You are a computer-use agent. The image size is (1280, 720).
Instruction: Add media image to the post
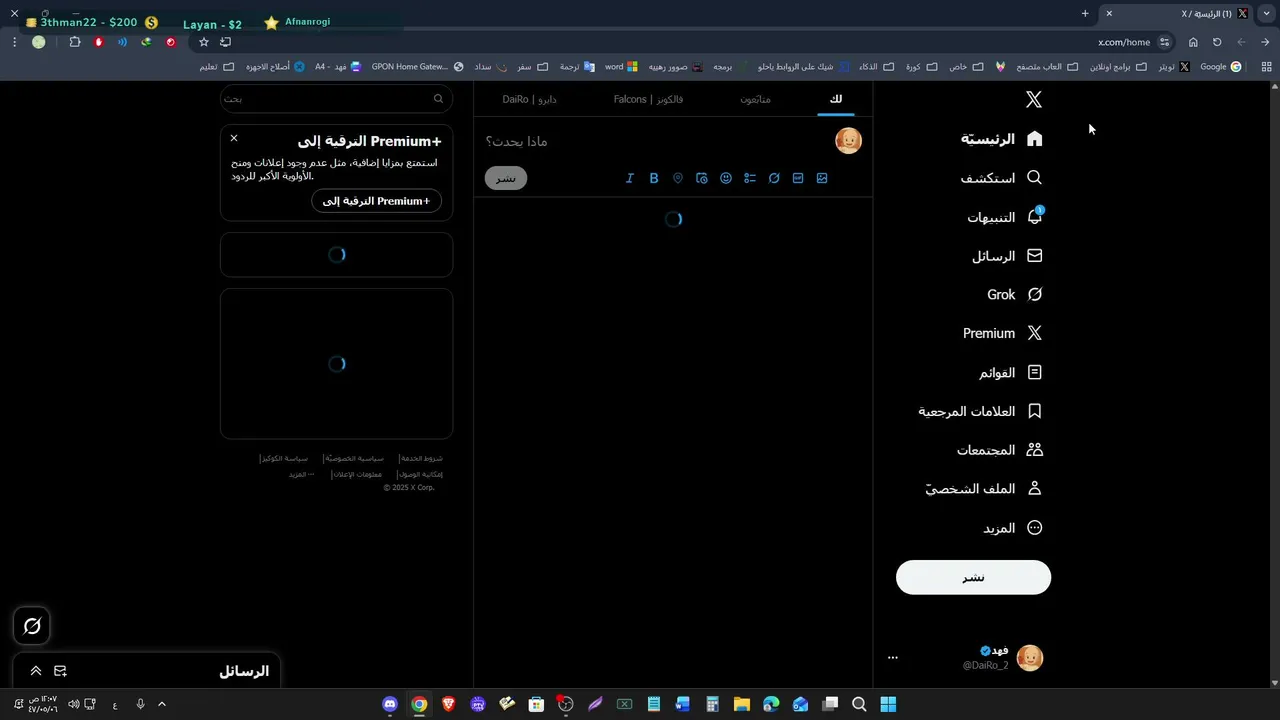tap(822, 178)
